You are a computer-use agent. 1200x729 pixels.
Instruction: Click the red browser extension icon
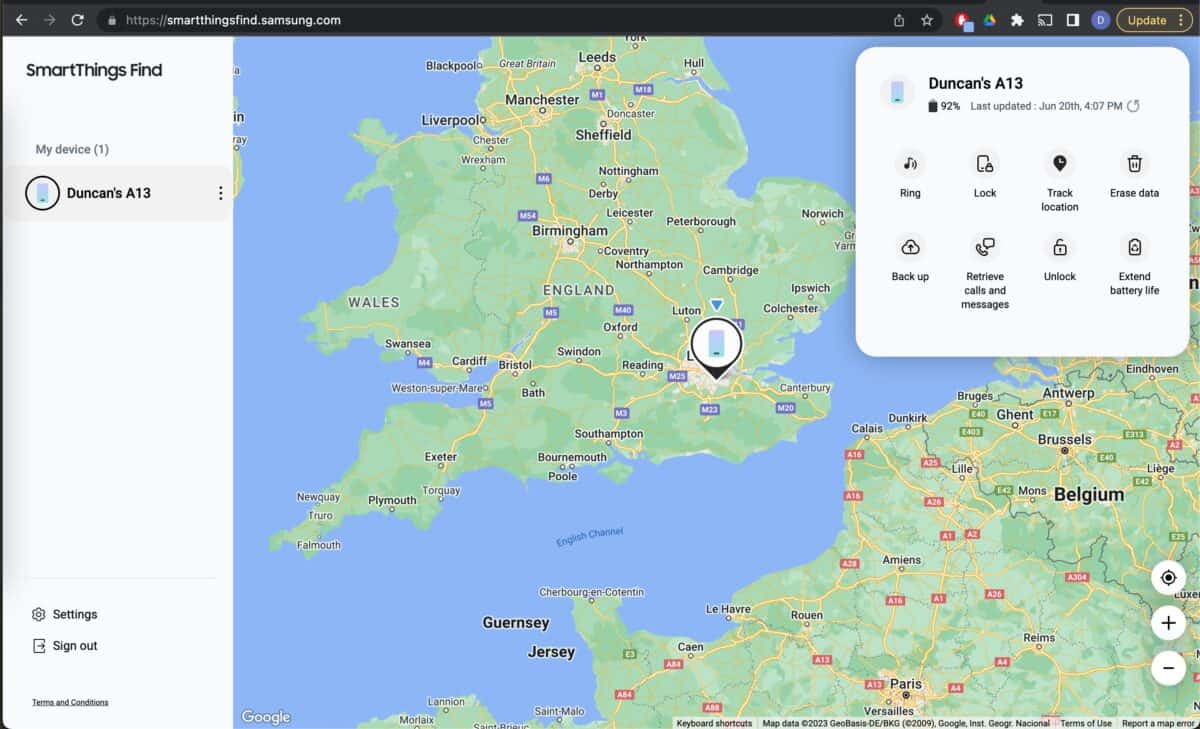962,20
